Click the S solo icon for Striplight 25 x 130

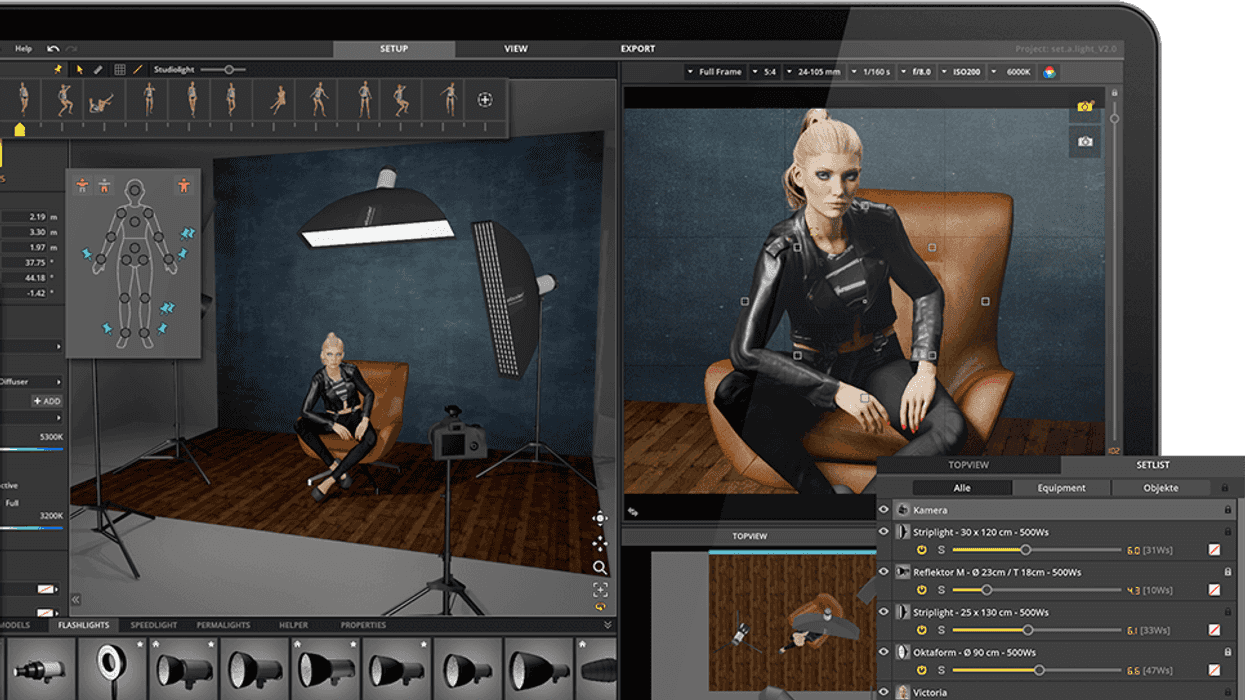click(941, 630)
